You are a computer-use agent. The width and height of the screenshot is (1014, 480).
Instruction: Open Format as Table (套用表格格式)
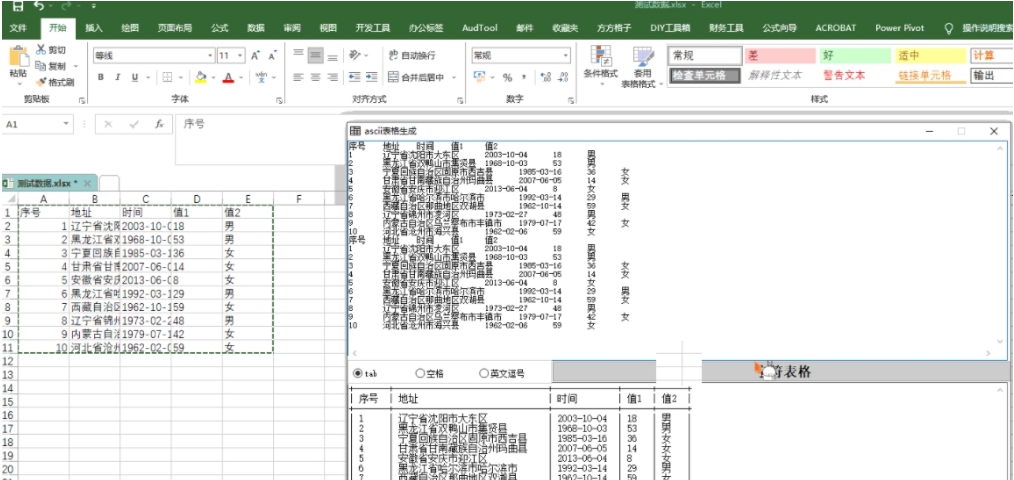pos(643,67)
